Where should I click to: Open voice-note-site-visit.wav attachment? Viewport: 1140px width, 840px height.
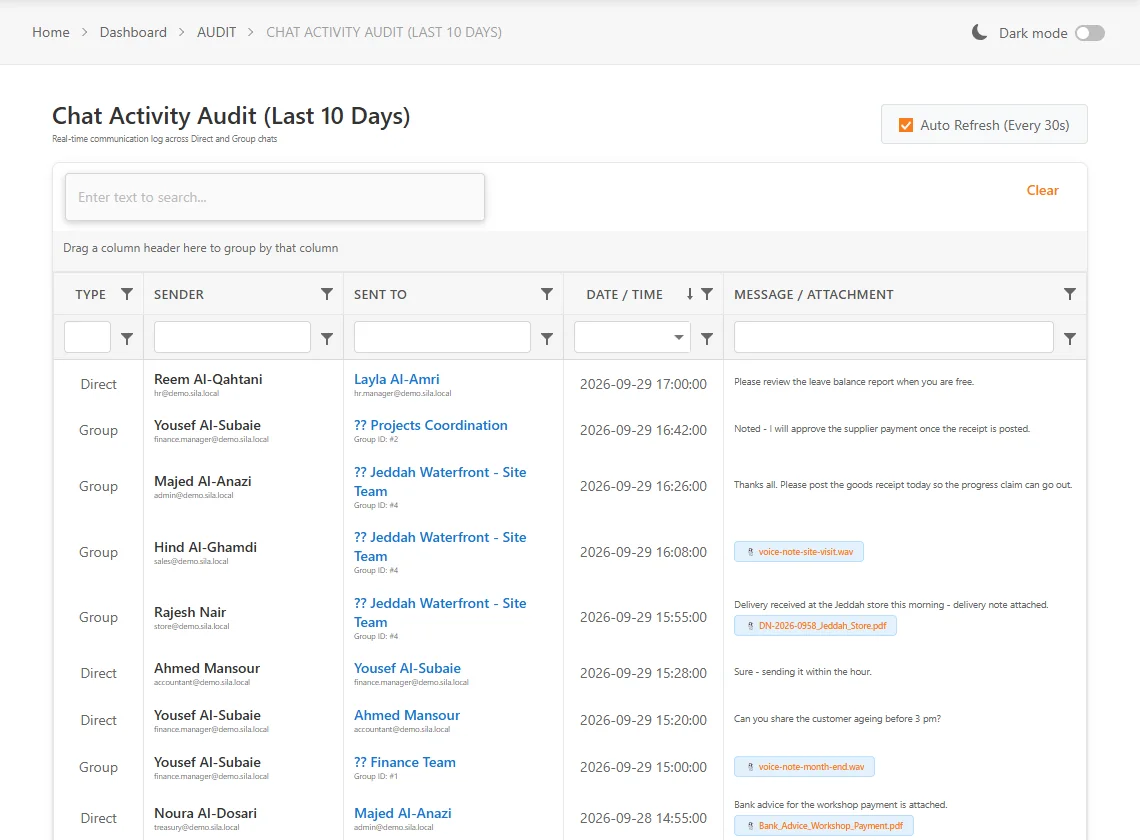tap(799, 551)
